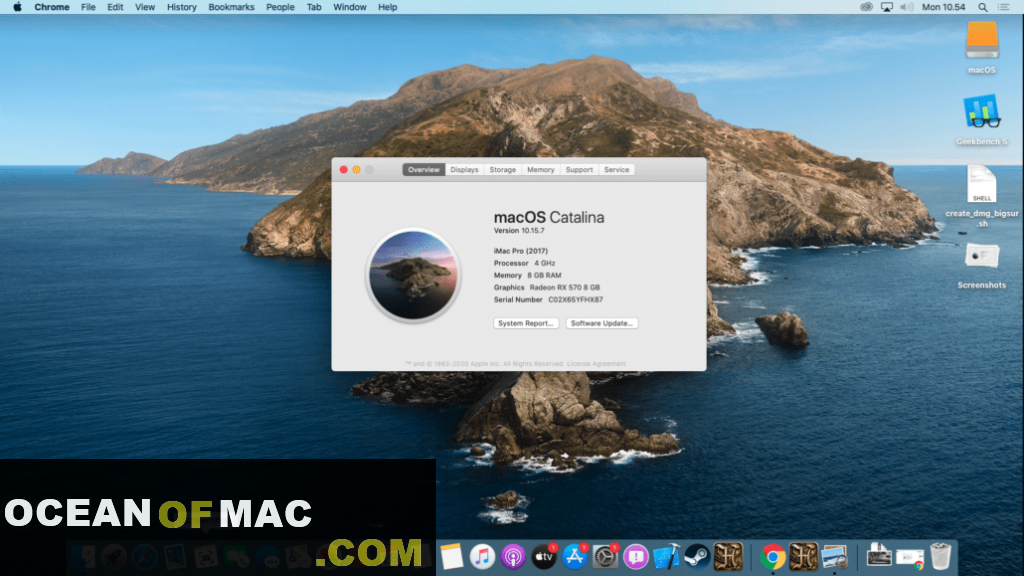Open Creative Cloud menu bar icon
The width and height of the screenshot is (1024, 576).
(x=866, y=7)
